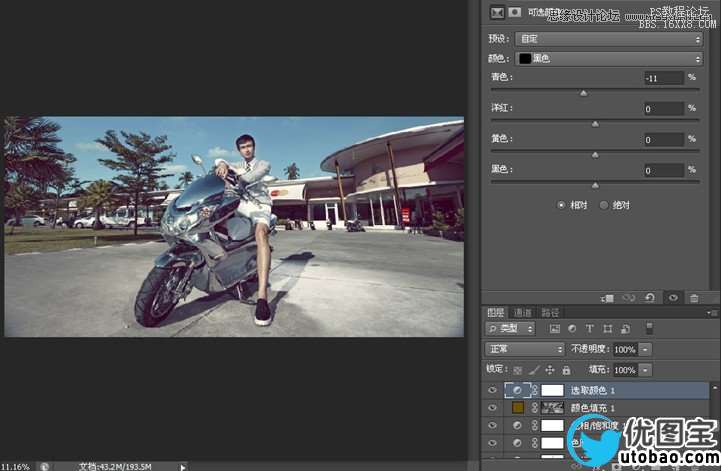
Task: Open the status bar info arrow menu
Action: click(x=183, y=467)
